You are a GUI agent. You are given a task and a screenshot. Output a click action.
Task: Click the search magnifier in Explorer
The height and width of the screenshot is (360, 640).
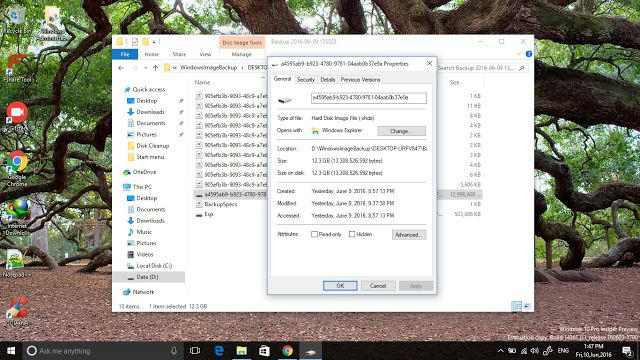click(x=522, y=68)
